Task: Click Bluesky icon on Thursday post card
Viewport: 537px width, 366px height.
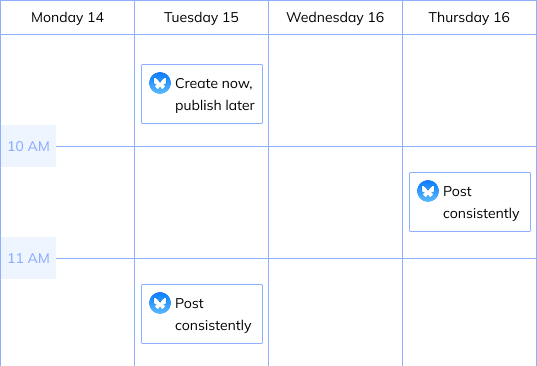Action: (x=428, y=191)
